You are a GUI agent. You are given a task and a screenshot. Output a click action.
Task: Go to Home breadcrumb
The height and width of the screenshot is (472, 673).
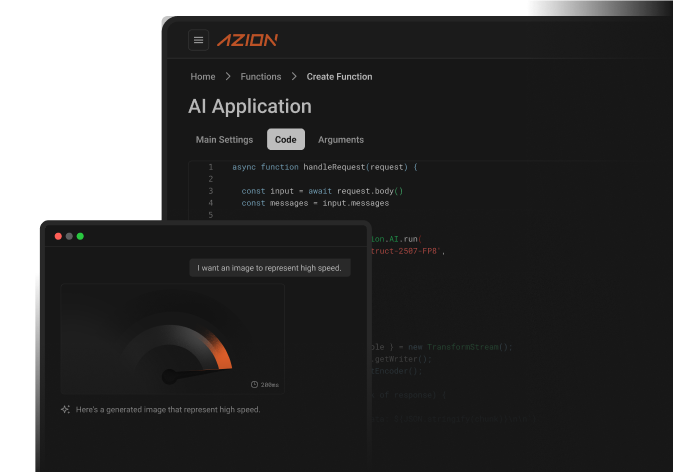click(x=203, y=76)
